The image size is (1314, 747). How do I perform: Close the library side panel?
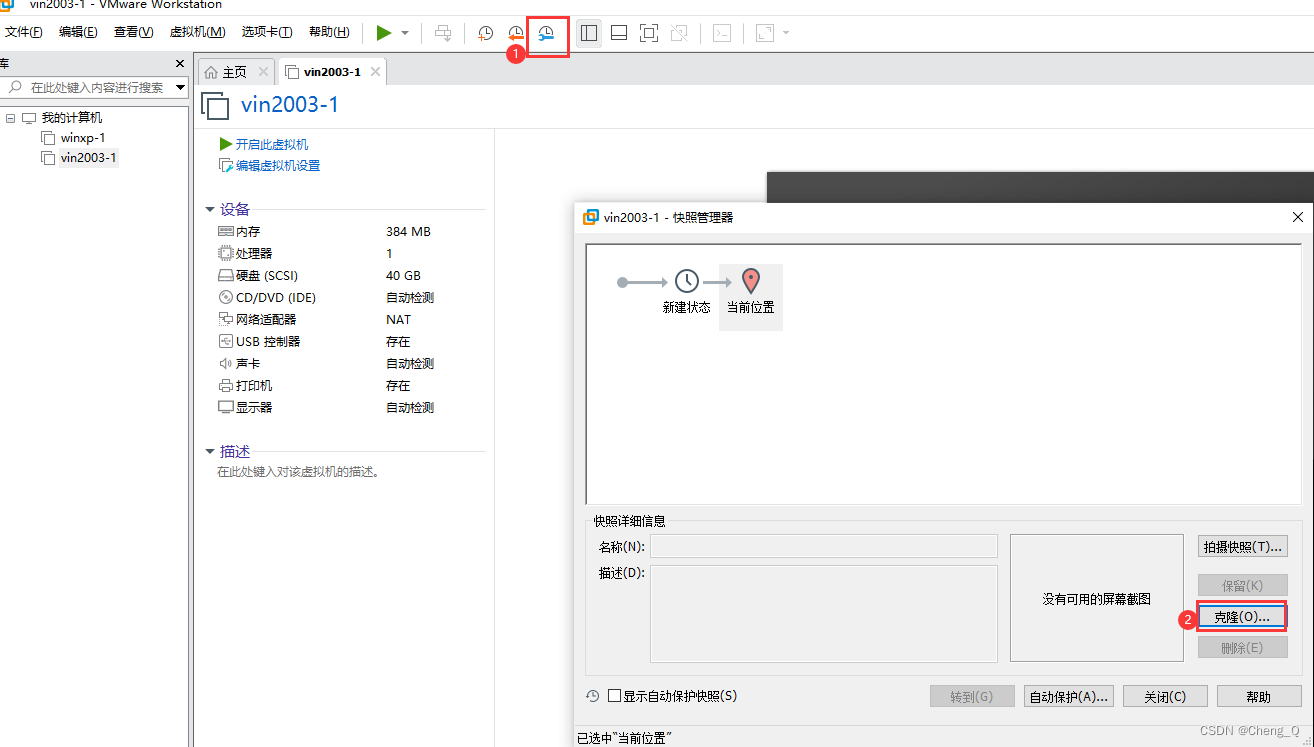tap(180, 64)
